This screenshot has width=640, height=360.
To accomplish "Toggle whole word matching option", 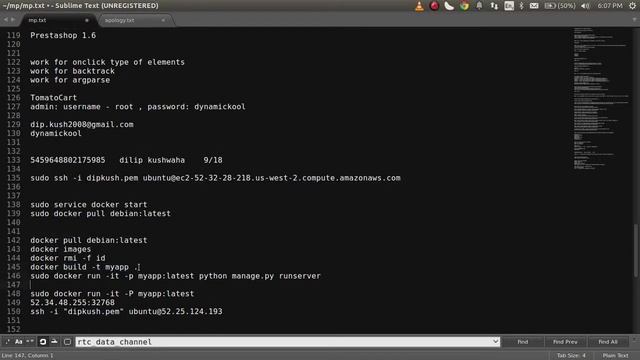I will pos(30,342).
